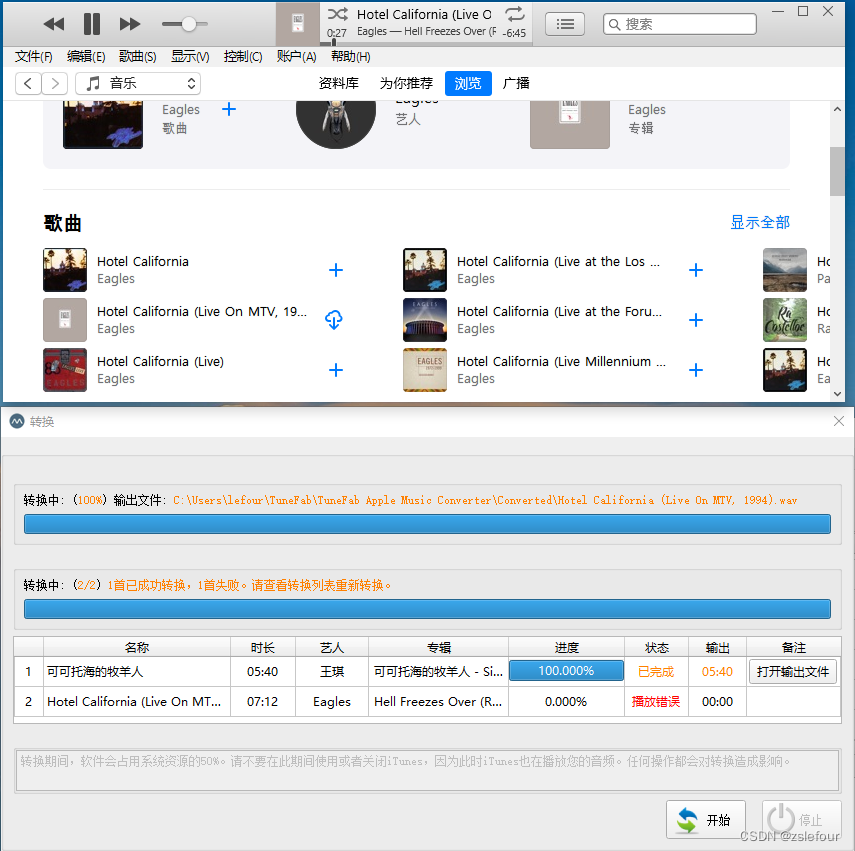The image size is (855, 851).
Task: Click scrollbar down arrow in iTunes
Action: pos(838,394)
